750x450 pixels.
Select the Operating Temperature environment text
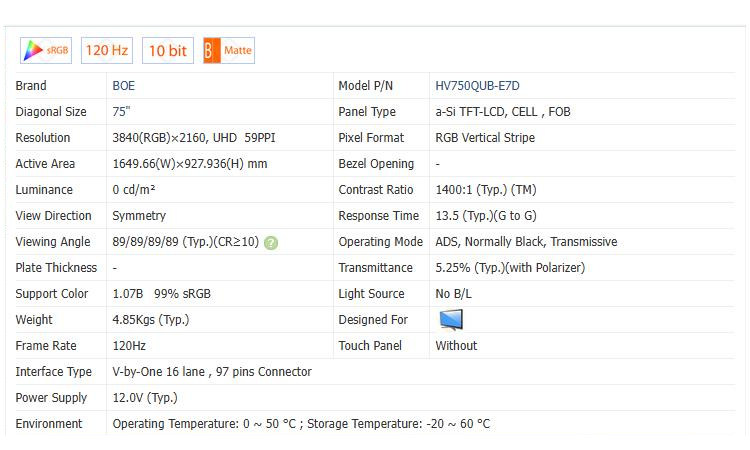point(301,424)
